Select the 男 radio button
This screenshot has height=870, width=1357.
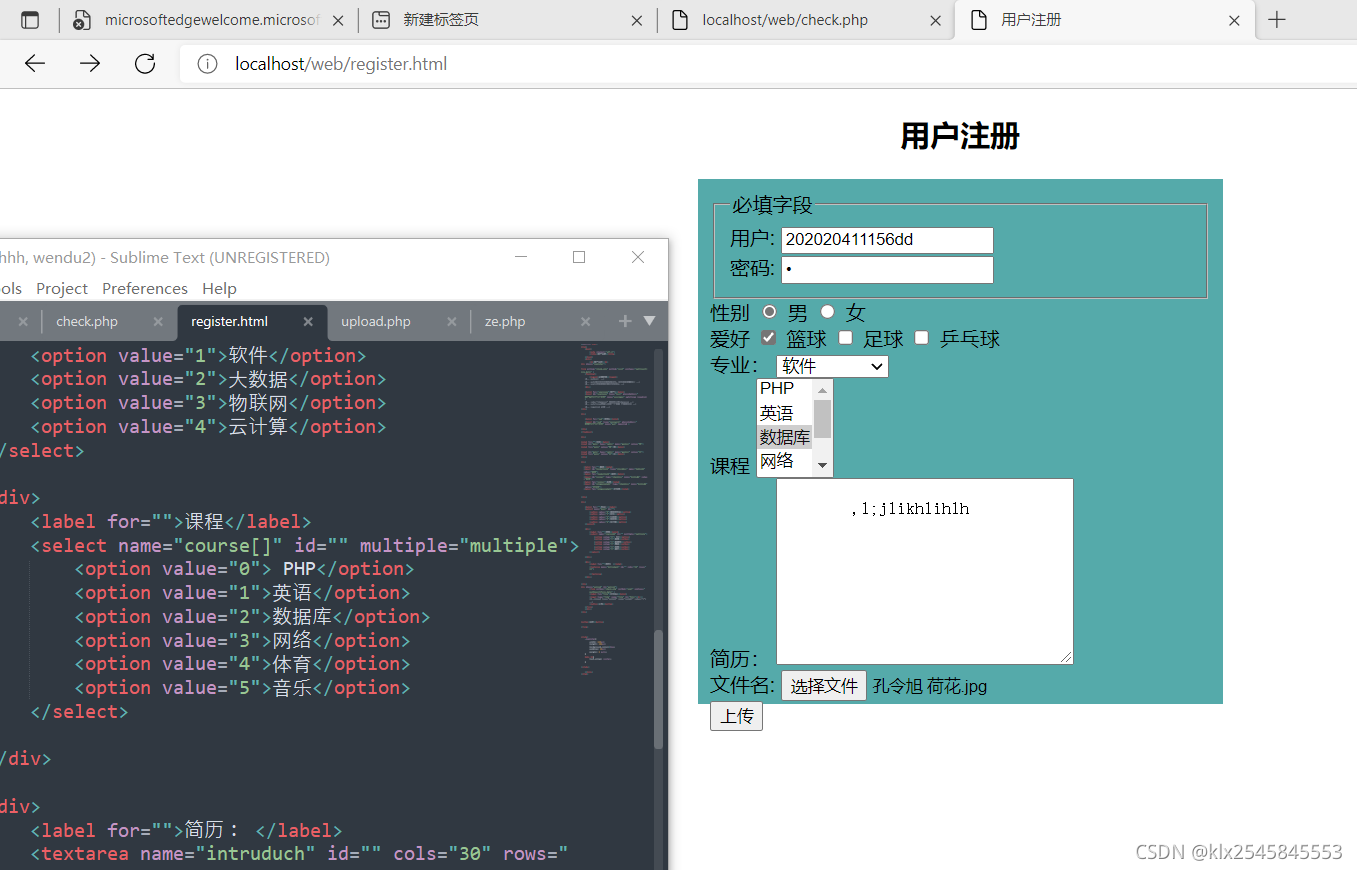point(769,312)
